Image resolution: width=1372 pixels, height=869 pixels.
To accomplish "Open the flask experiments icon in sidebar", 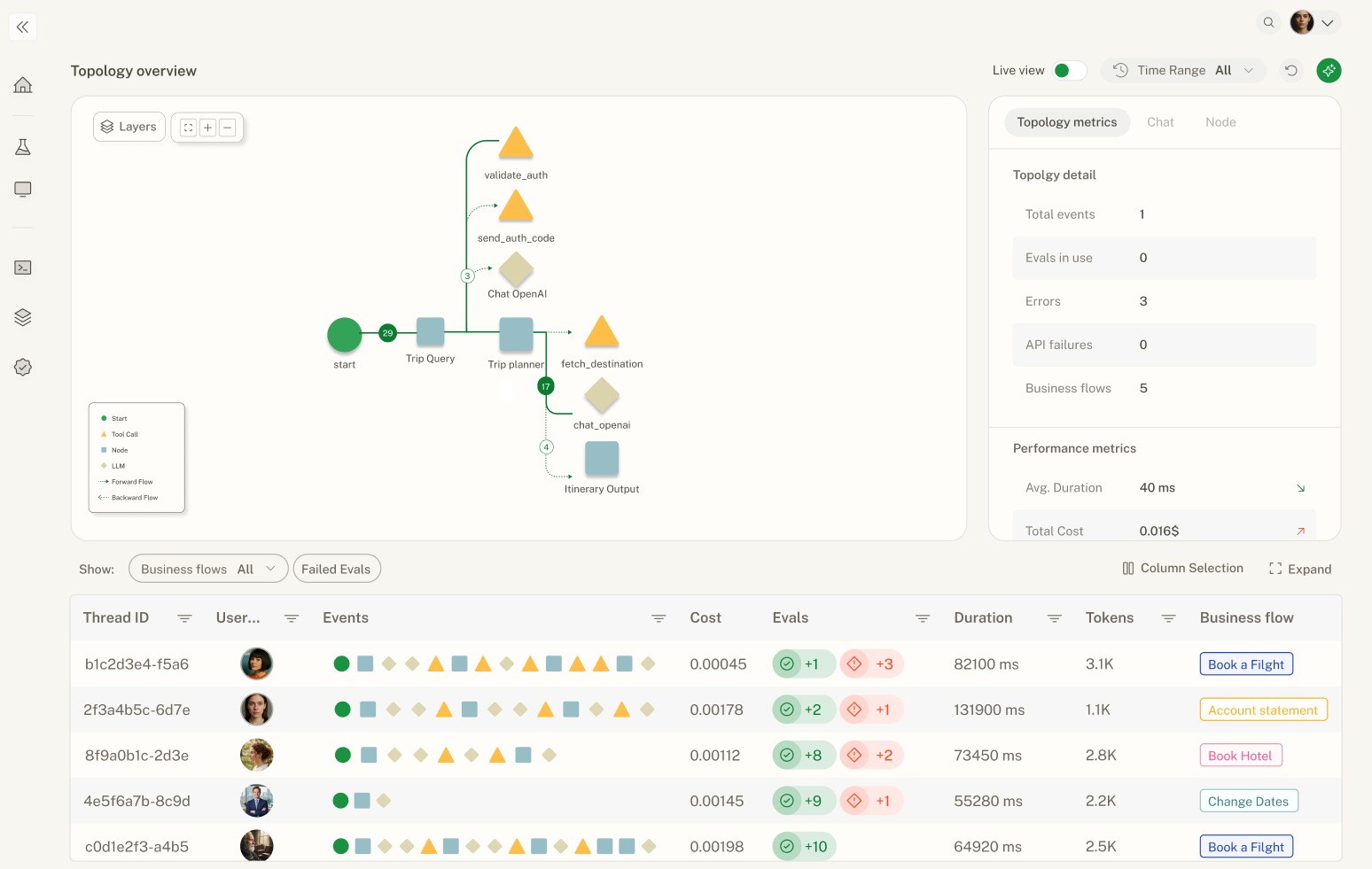I will [x=23, y=147].
